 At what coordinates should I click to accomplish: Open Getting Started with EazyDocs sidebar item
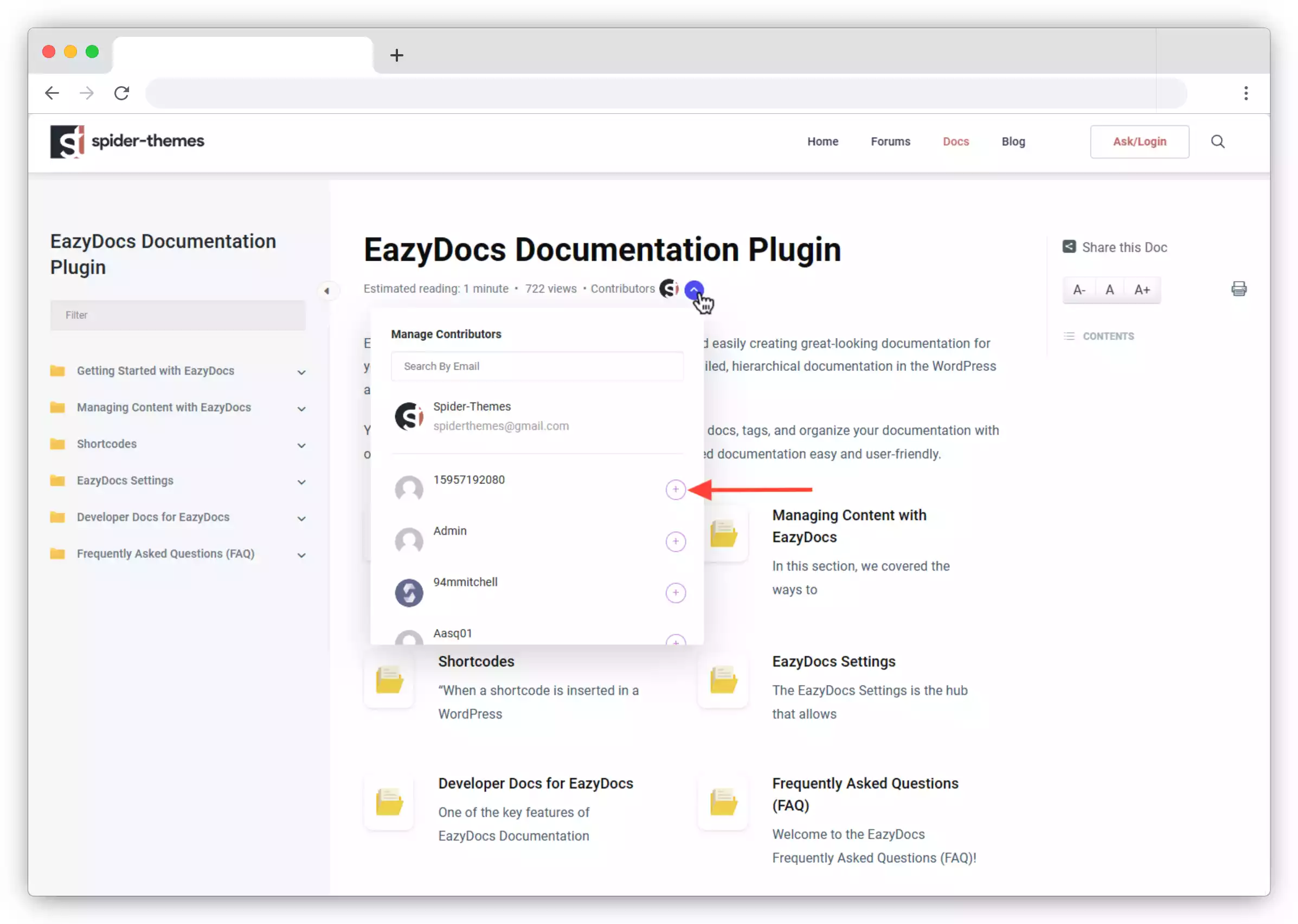pos(155,370)
